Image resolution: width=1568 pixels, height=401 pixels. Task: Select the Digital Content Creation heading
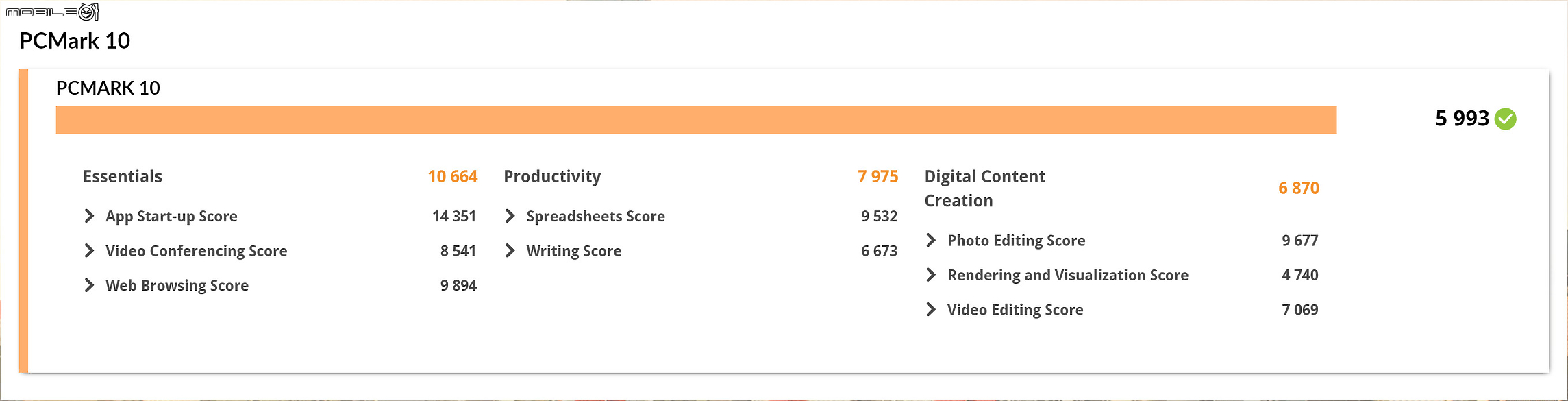tap(984, 189)
